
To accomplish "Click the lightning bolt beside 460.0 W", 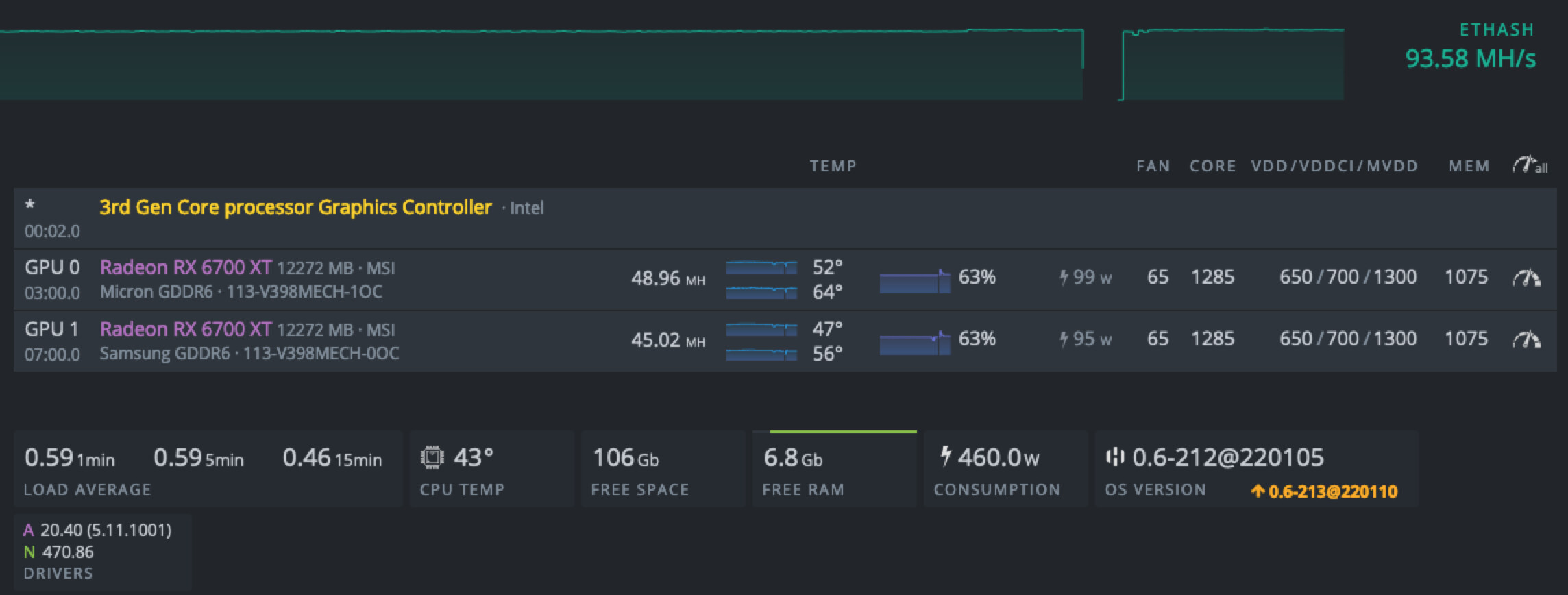I will (946, 456).
